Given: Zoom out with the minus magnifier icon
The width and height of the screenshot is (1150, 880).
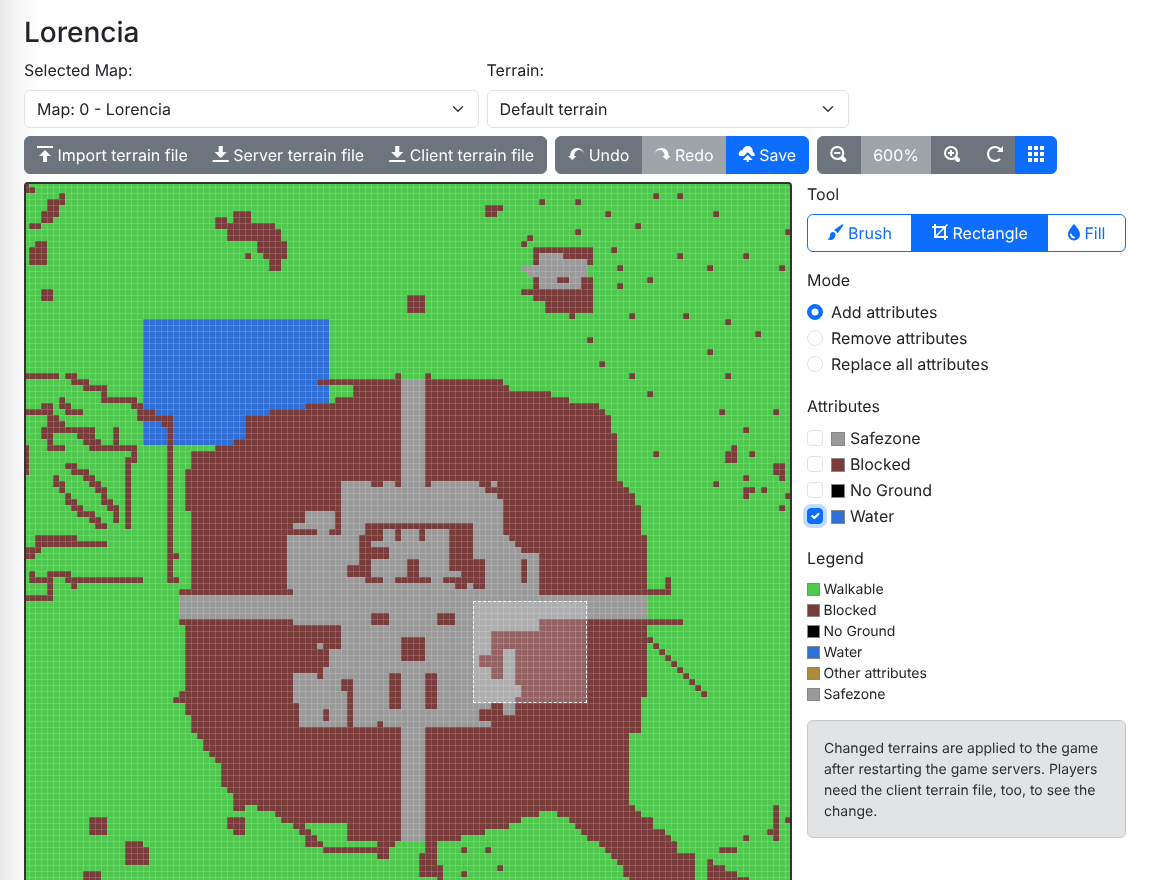Looking at the screenshot, I should pos(838,155).
